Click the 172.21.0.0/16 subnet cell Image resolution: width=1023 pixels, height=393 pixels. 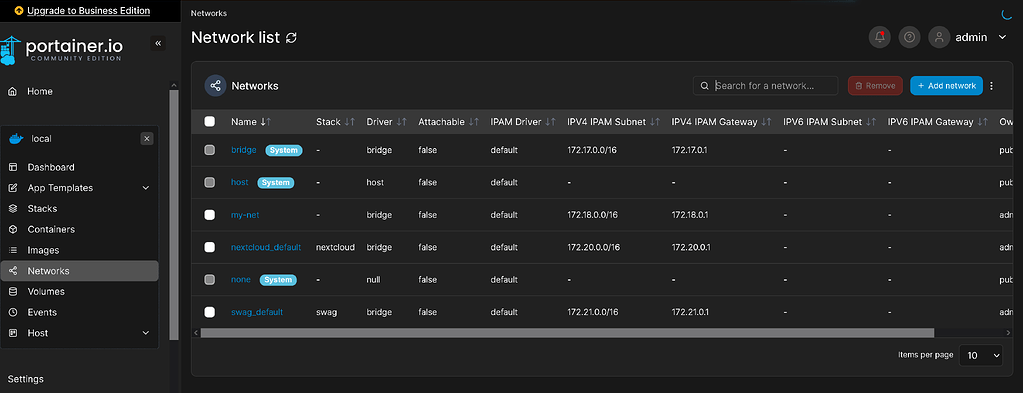point(592,312)
